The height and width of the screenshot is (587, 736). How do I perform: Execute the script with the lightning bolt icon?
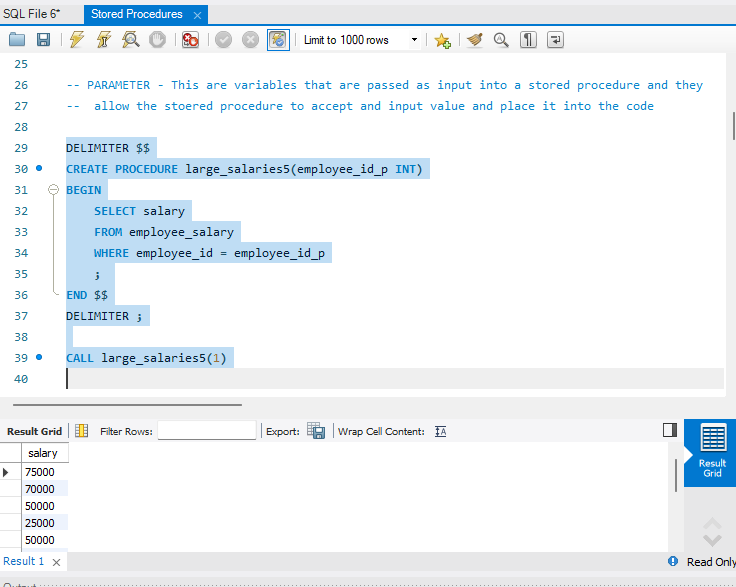point(77,40)
